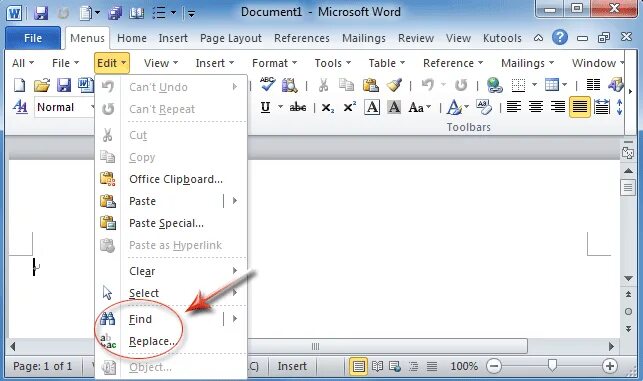Click the Print Layout view icon in status bar

[x=358, y=366]
